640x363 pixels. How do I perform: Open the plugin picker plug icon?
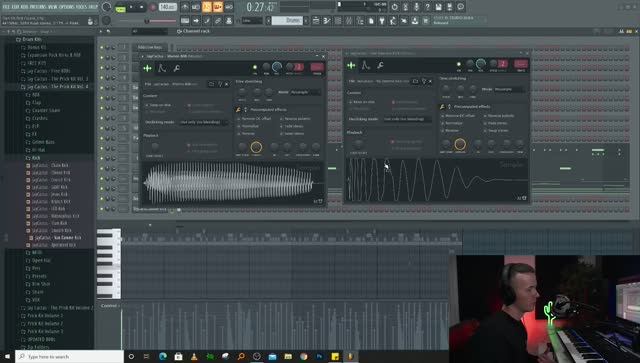382,20
